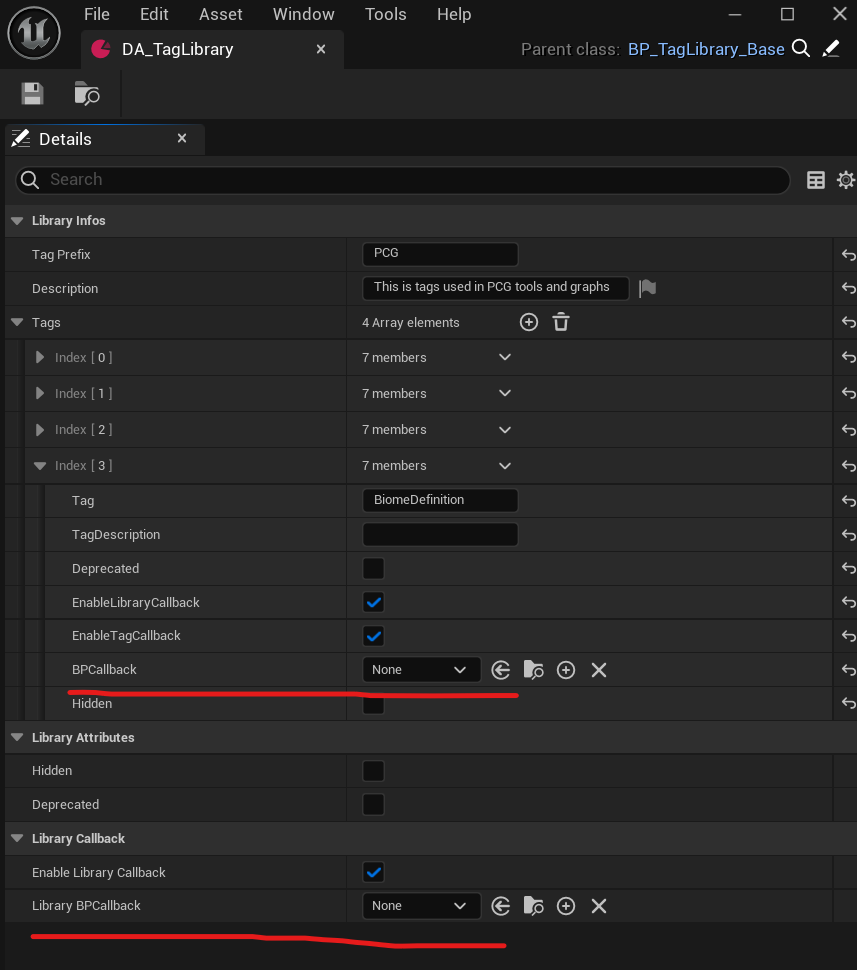Browse to asset in Content Browser toolbar icon

pyautogui.click(x=87, y=94)
